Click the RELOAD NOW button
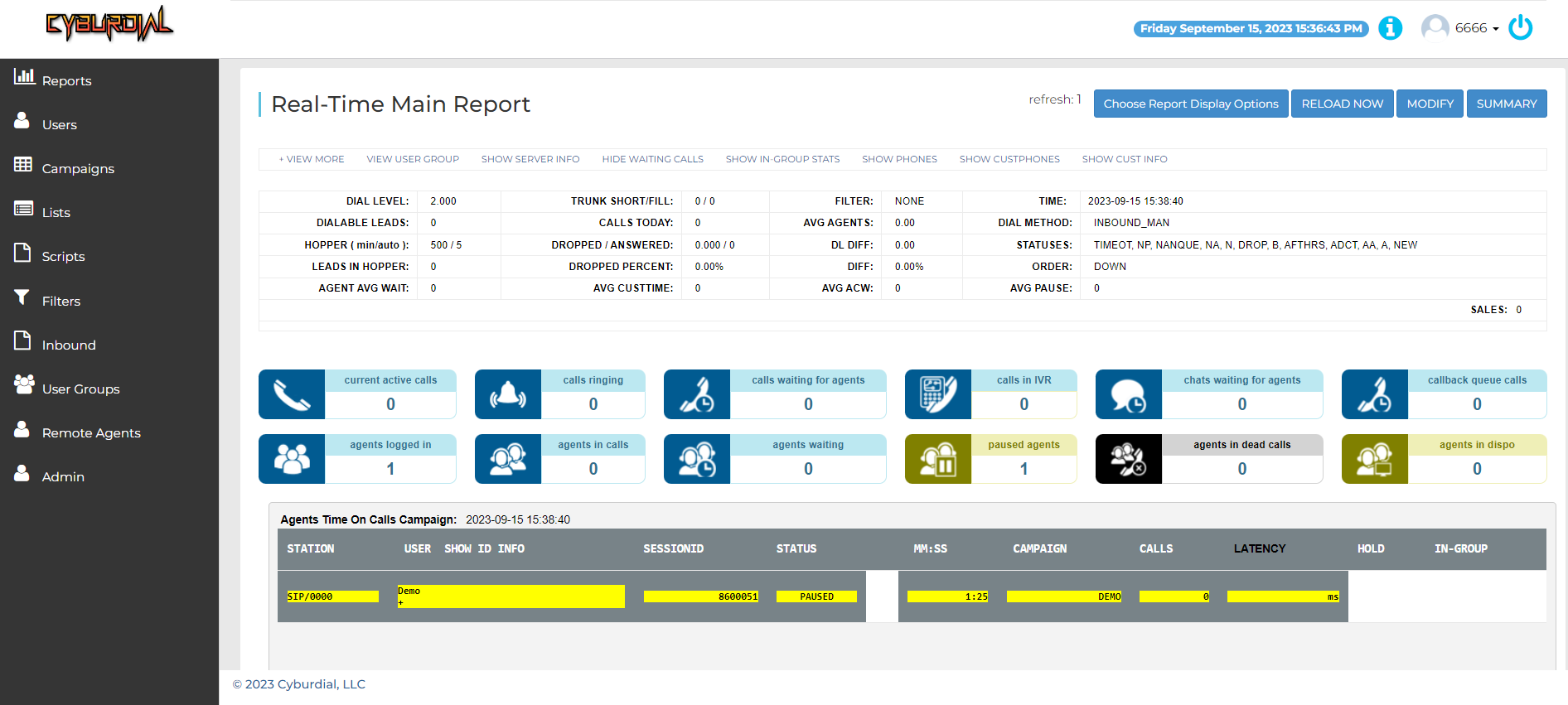This screenshot has width=1568, height=705. [1343, 104]
